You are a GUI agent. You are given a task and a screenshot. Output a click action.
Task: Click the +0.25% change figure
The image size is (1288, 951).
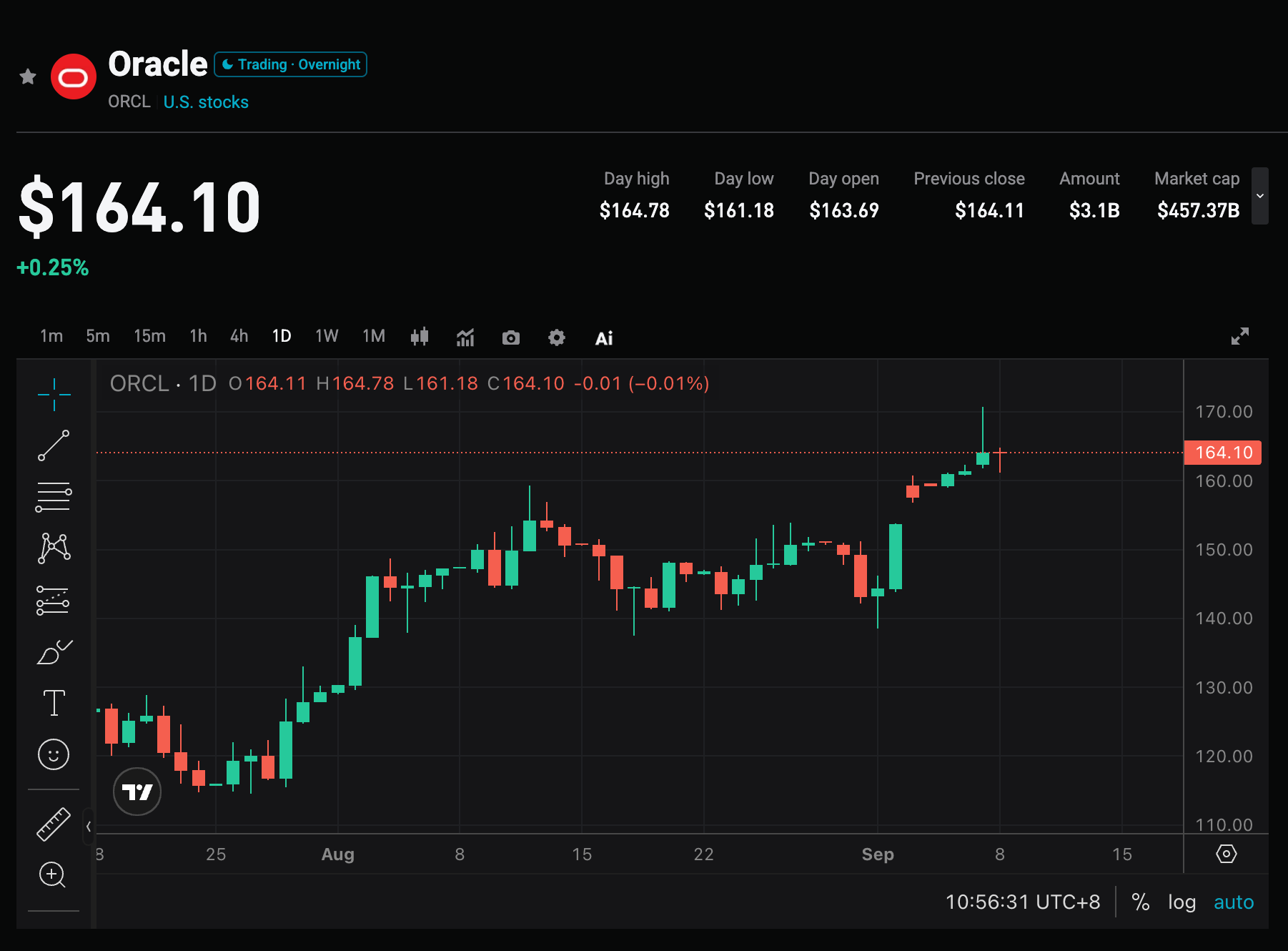53,267
